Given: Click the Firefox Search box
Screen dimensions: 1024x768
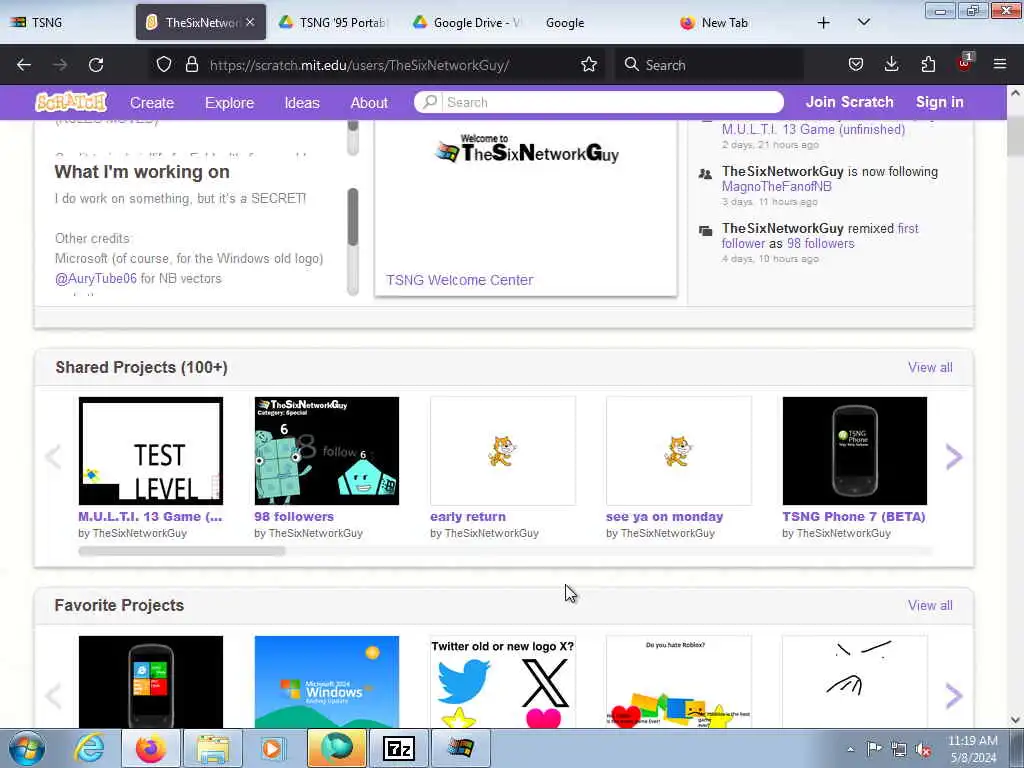Looking at the screenshot, I should 709,65.
